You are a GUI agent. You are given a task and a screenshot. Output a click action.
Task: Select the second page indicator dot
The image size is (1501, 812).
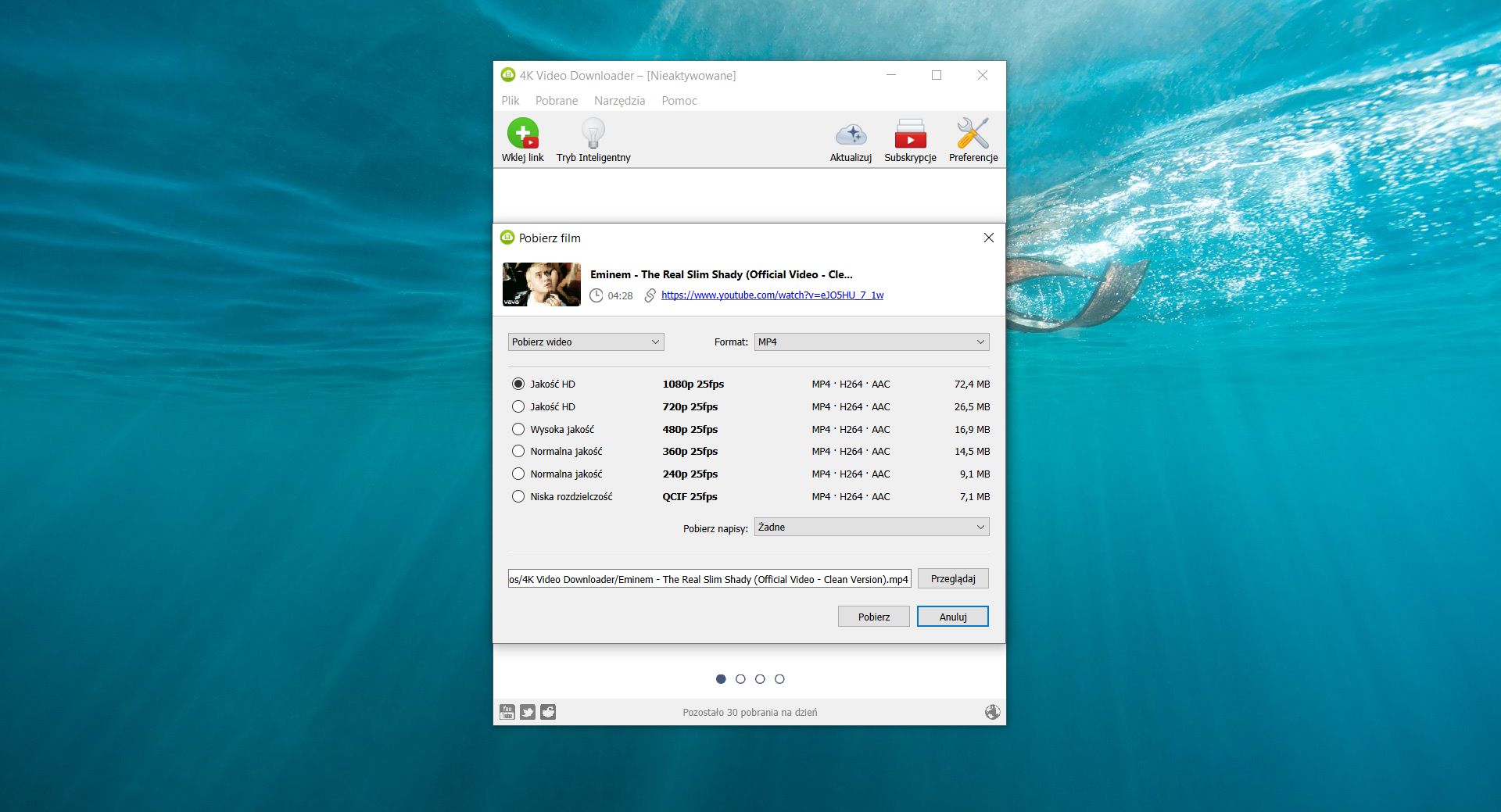pos(740,678)
